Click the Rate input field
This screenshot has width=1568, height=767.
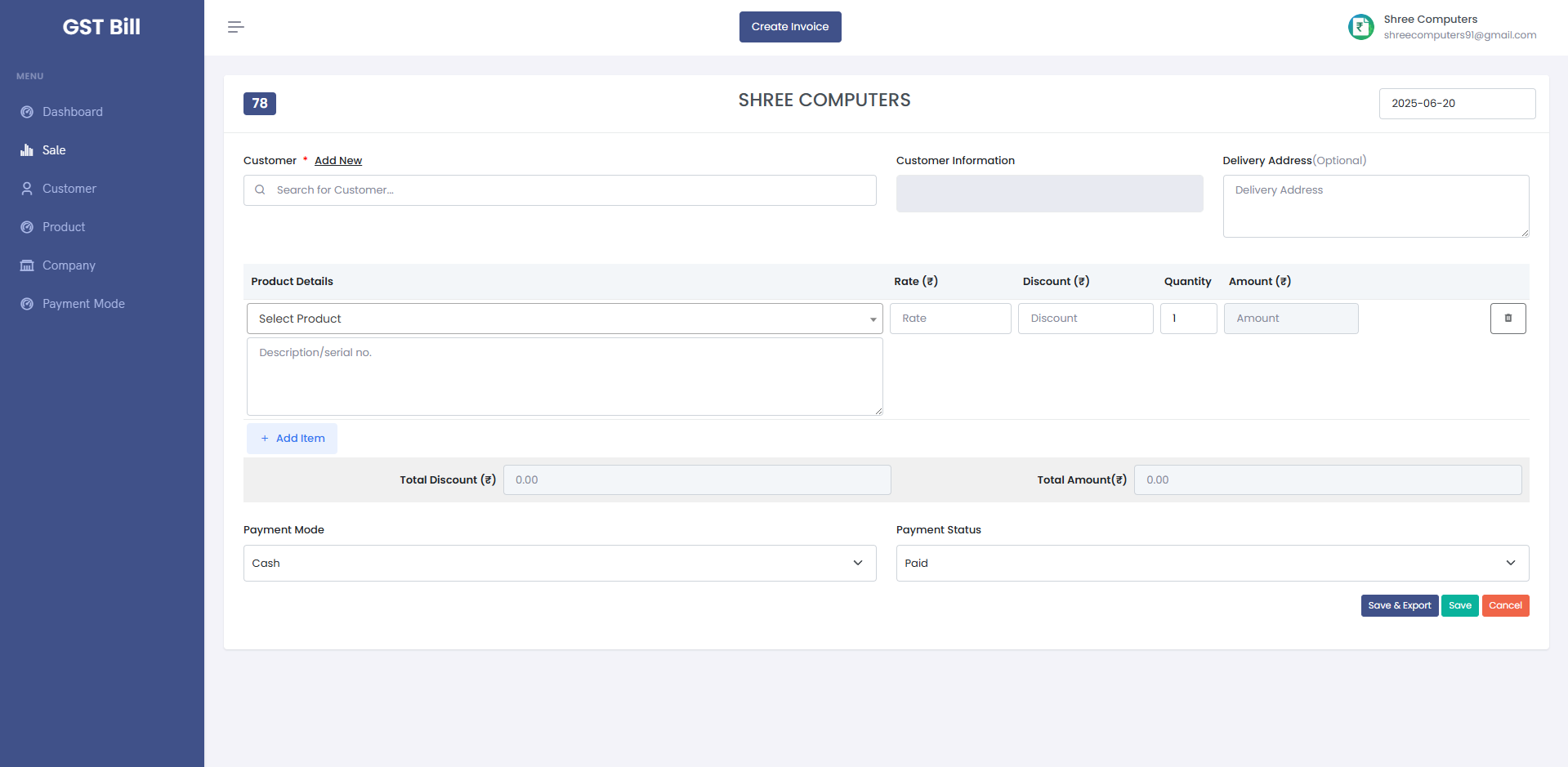(950, 319)
